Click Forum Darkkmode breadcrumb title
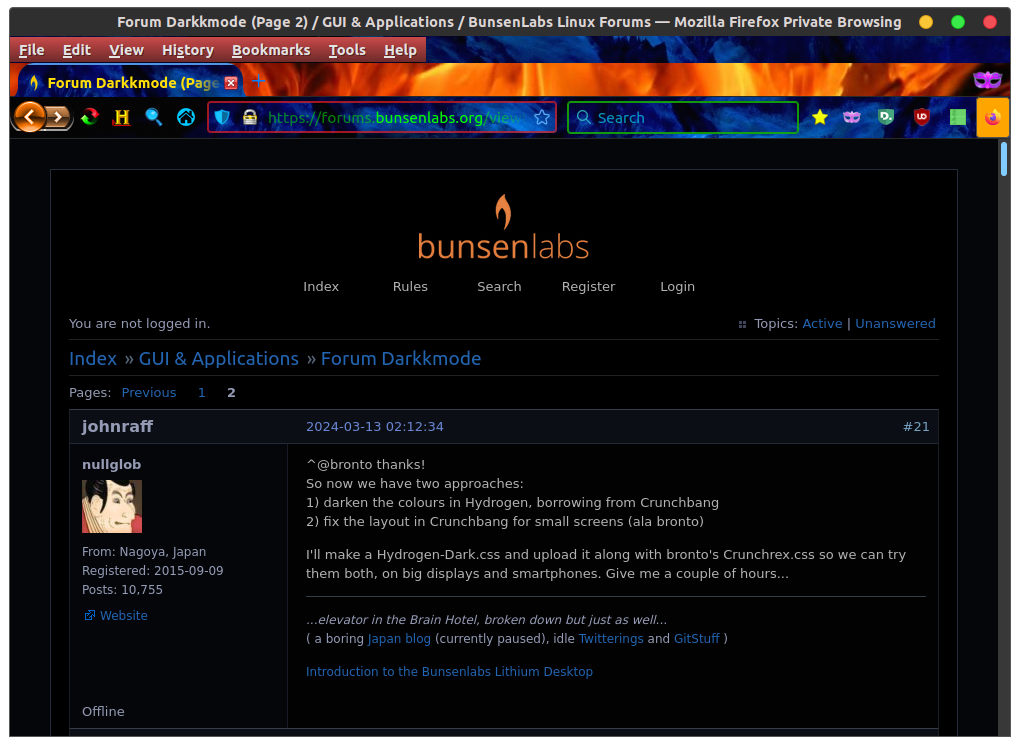The image size is (1020, 746). tap(401, 359)
